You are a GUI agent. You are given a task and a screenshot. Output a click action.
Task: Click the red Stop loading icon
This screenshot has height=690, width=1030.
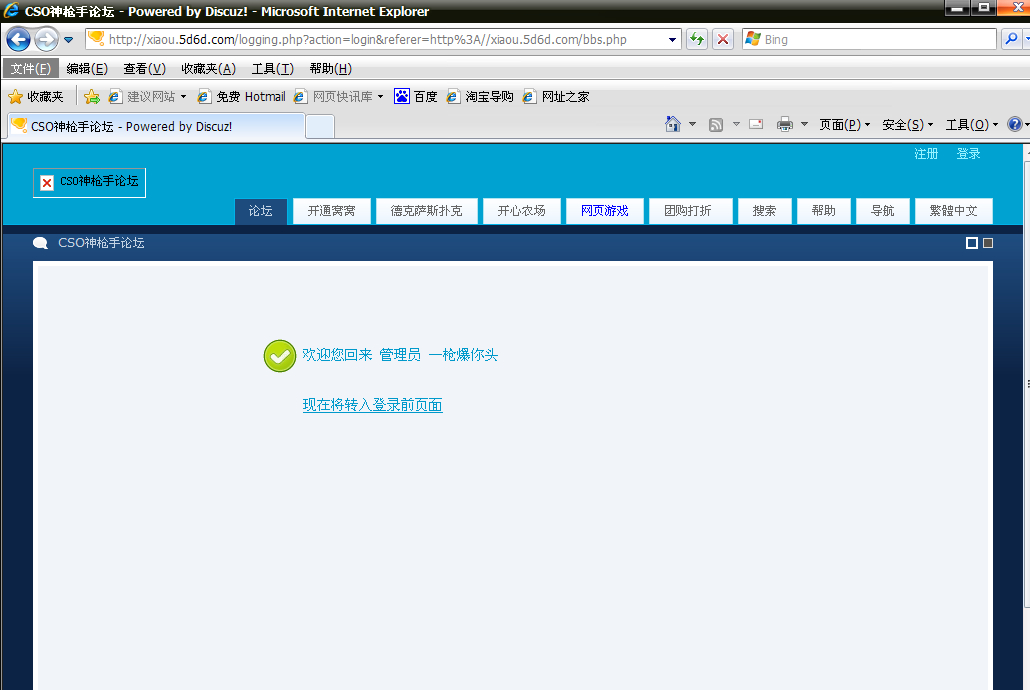pyautogui.click(x=723, y=39)
